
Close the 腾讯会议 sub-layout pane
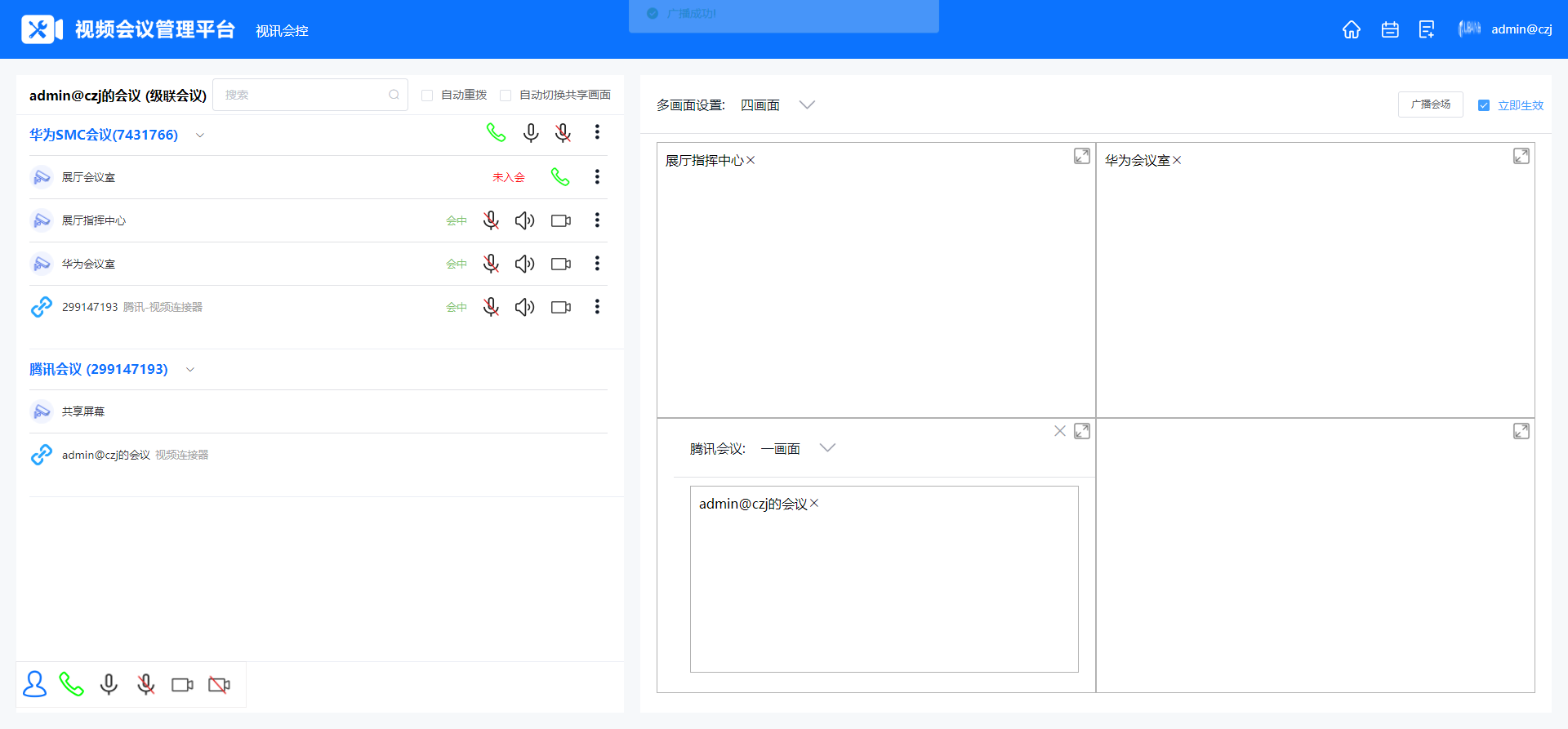coord(1060,431)
